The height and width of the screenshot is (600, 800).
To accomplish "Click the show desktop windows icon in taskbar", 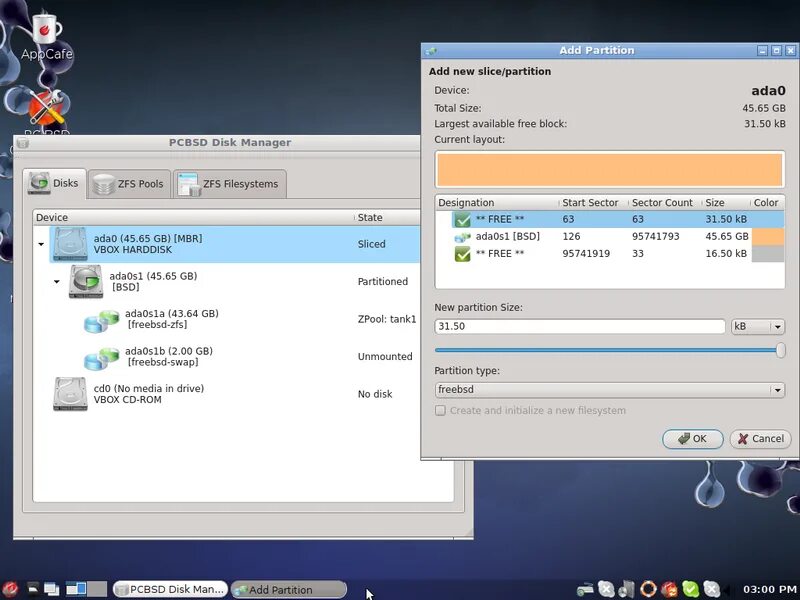I will (52, 589).
